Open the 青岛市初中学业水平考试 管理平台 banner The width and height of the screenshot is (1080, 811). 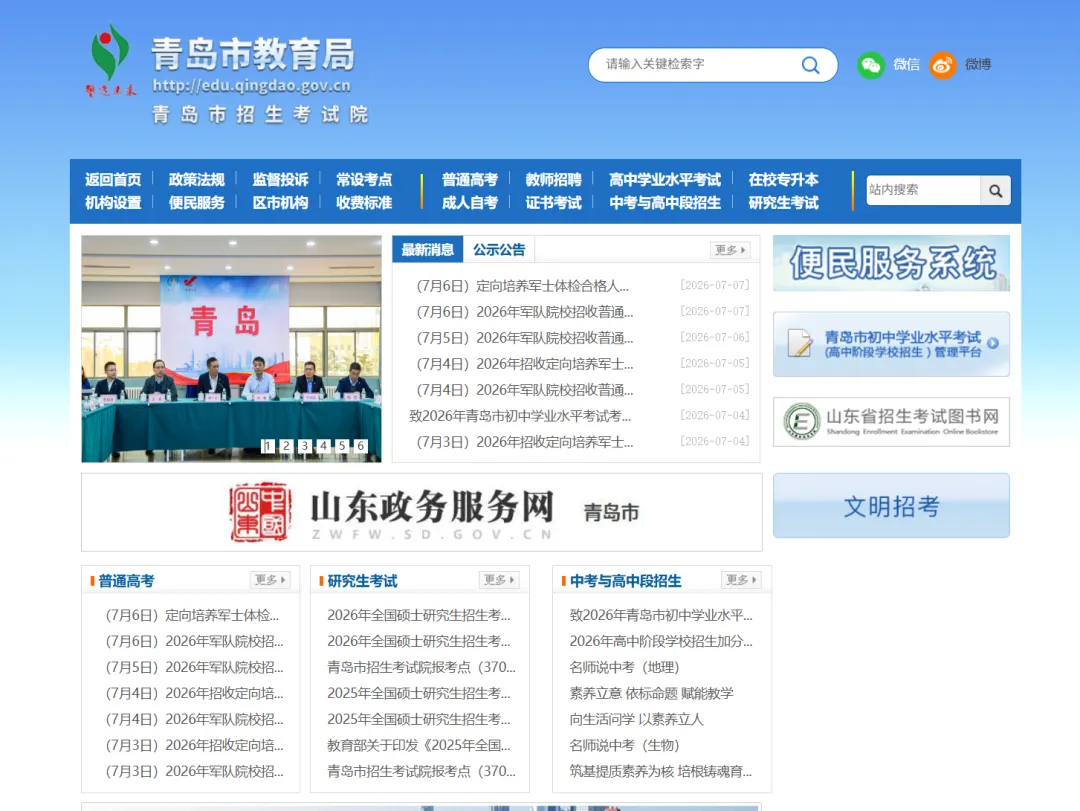[x=891, y=344]
